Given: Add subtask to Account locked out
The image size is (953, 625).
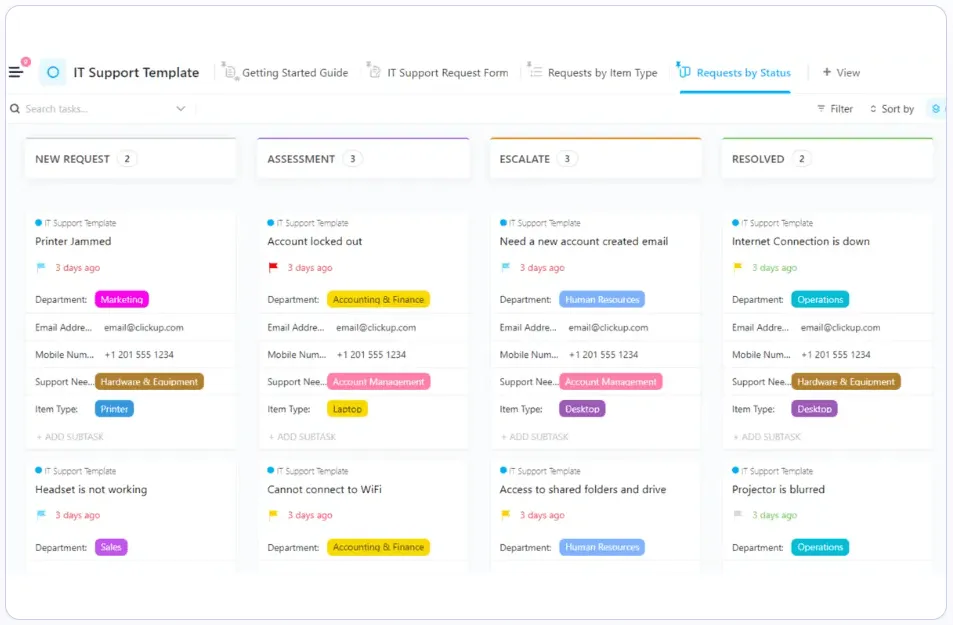Looking at the screenshot, I should click(302, 437).
